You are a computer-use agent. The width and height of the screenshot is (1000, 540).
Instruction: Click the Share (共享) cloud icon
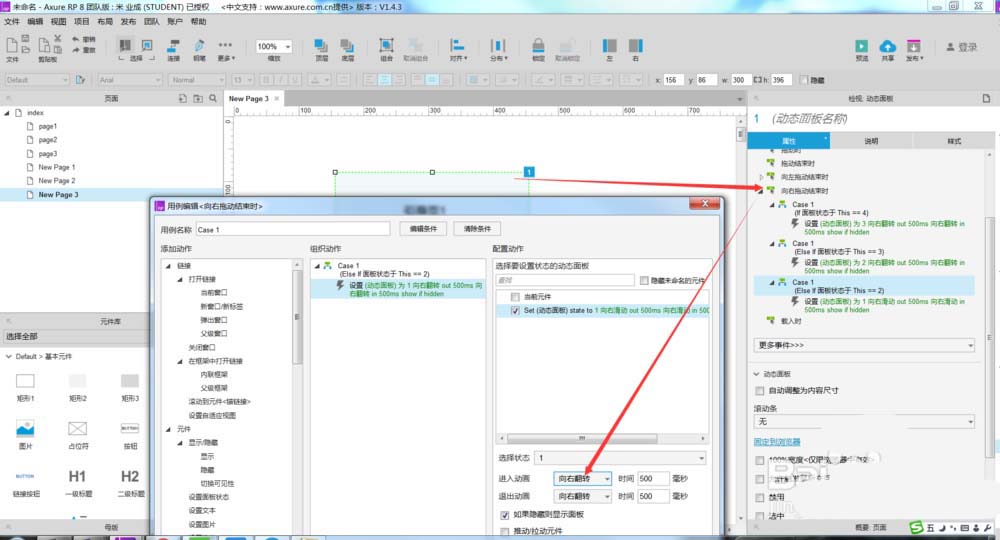tap(887, 45)
